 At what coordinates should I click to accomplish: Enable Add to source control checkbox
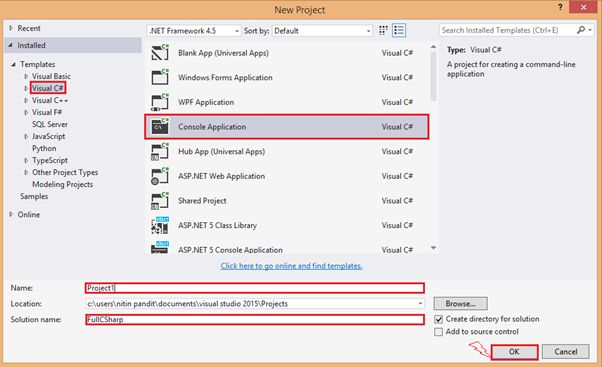tap(438, 332)
